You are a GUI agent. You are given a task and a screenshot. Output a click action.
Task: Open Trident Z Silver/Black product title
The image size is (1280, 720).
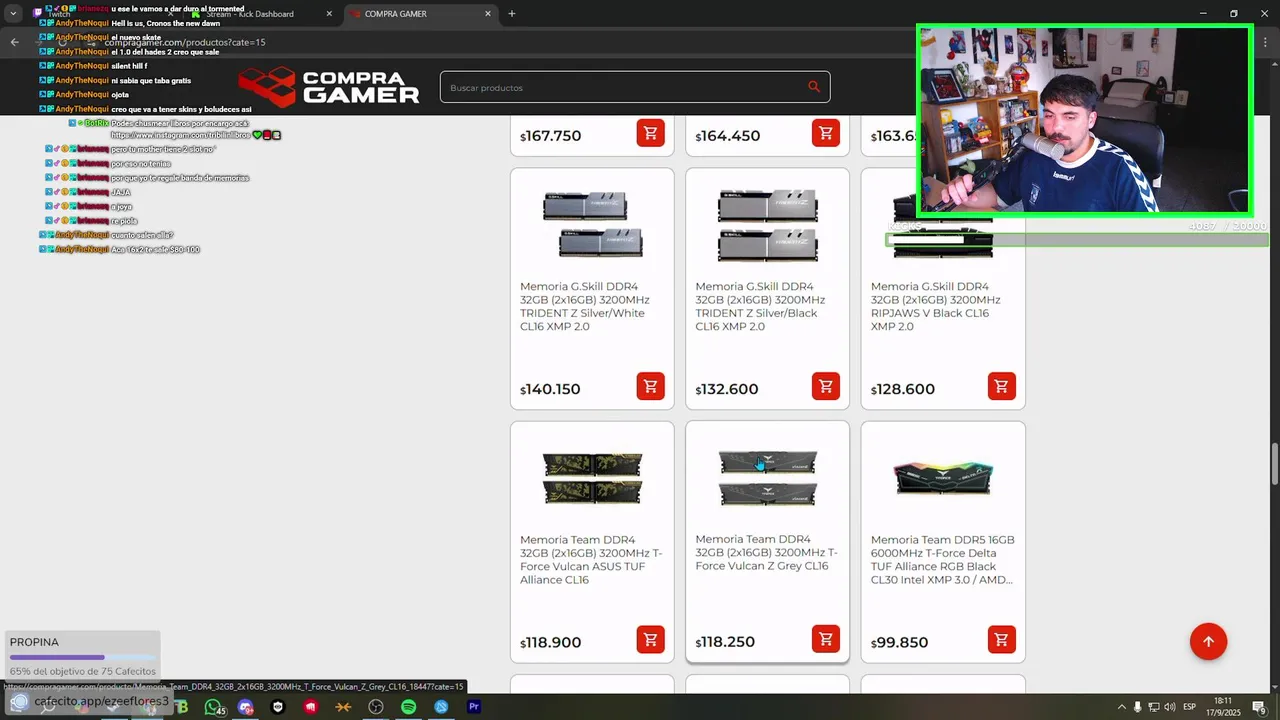click(760, 306)
